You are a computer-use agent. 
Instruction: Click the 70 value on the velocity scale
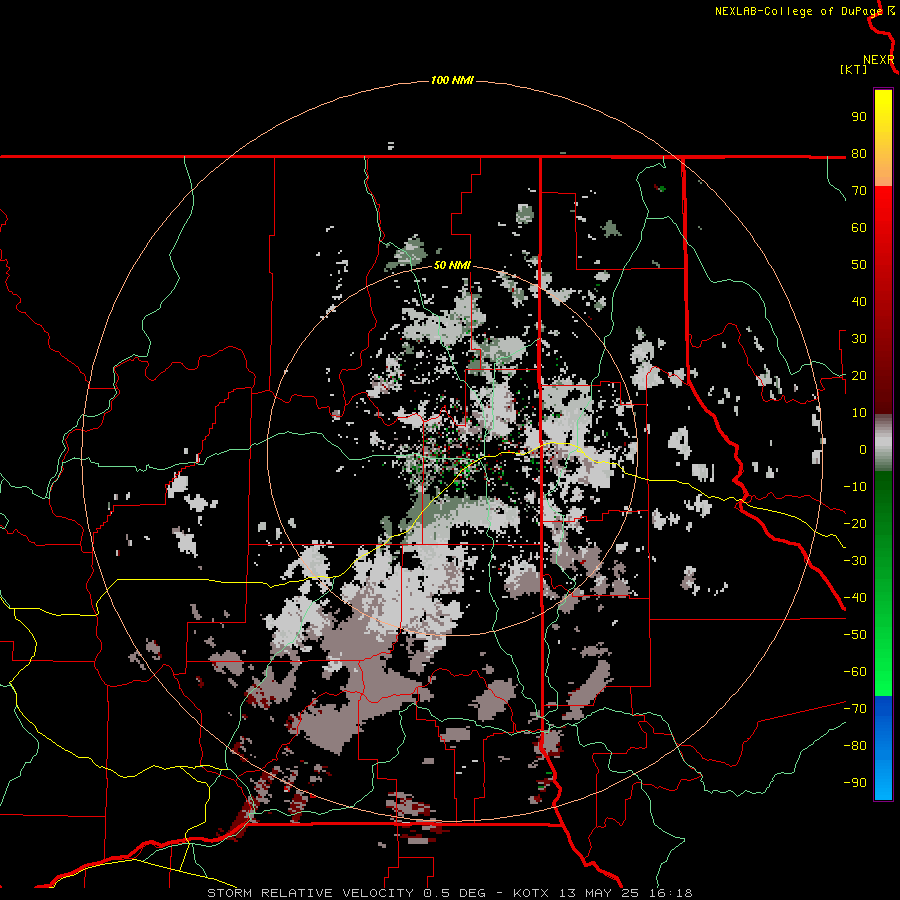click(859, 191)
